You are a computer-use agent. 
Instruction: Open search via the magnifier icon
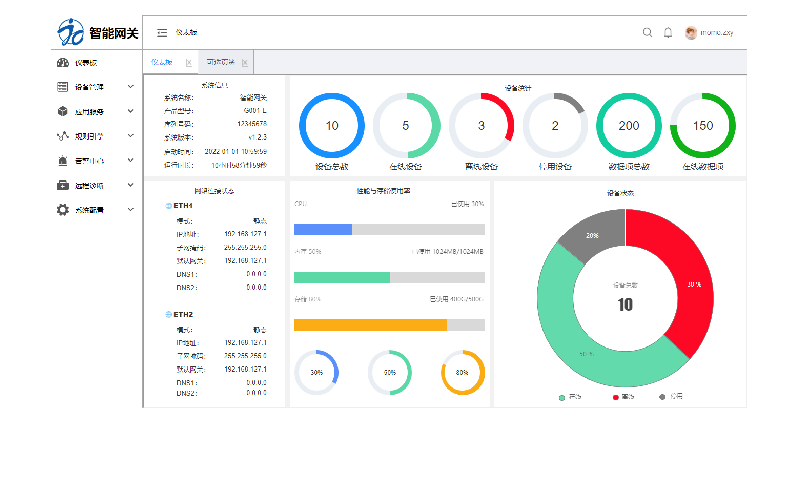coord(647,33)
